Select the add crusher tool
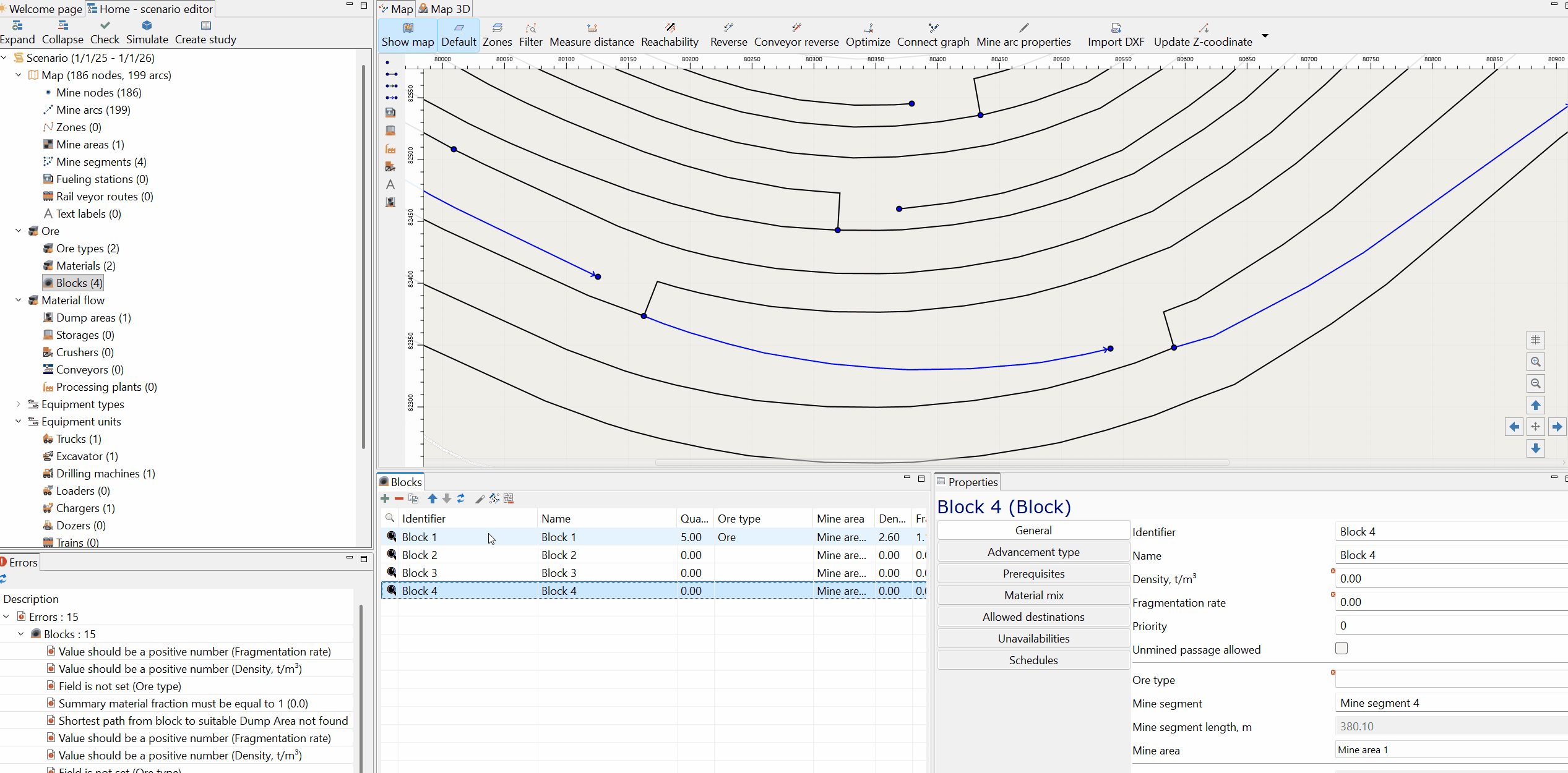The height and width of the screenshot is (773, 1568). (x=390, y=166)
